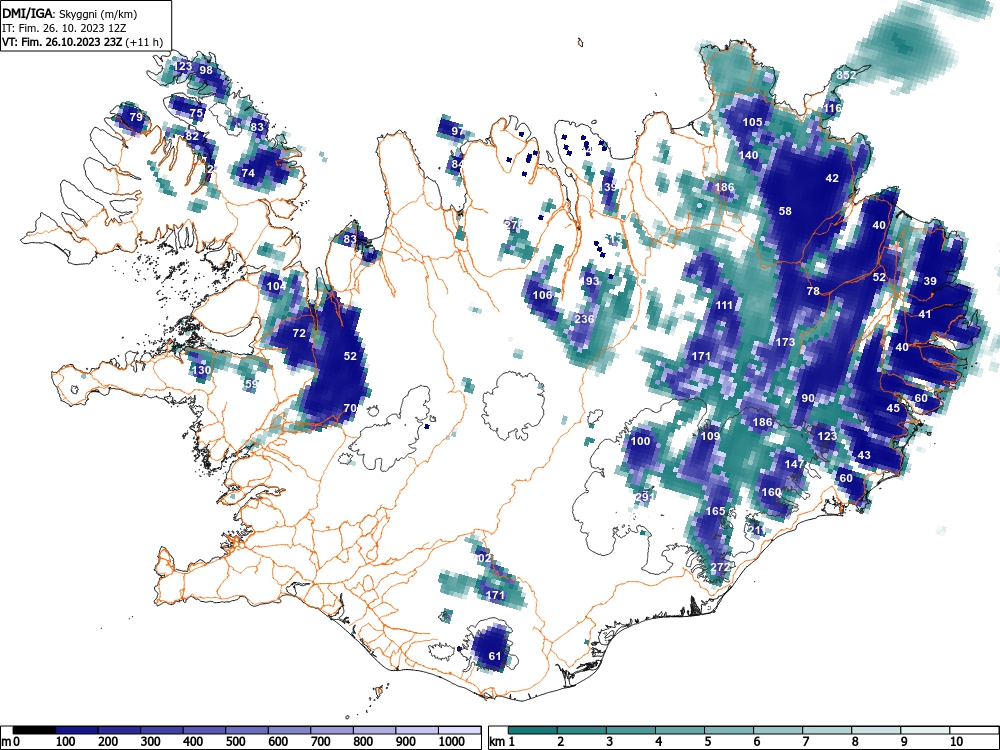Click the visibility value '852'
The width and height of the screenshot is (1000, 750).
(x=846, y=75)
